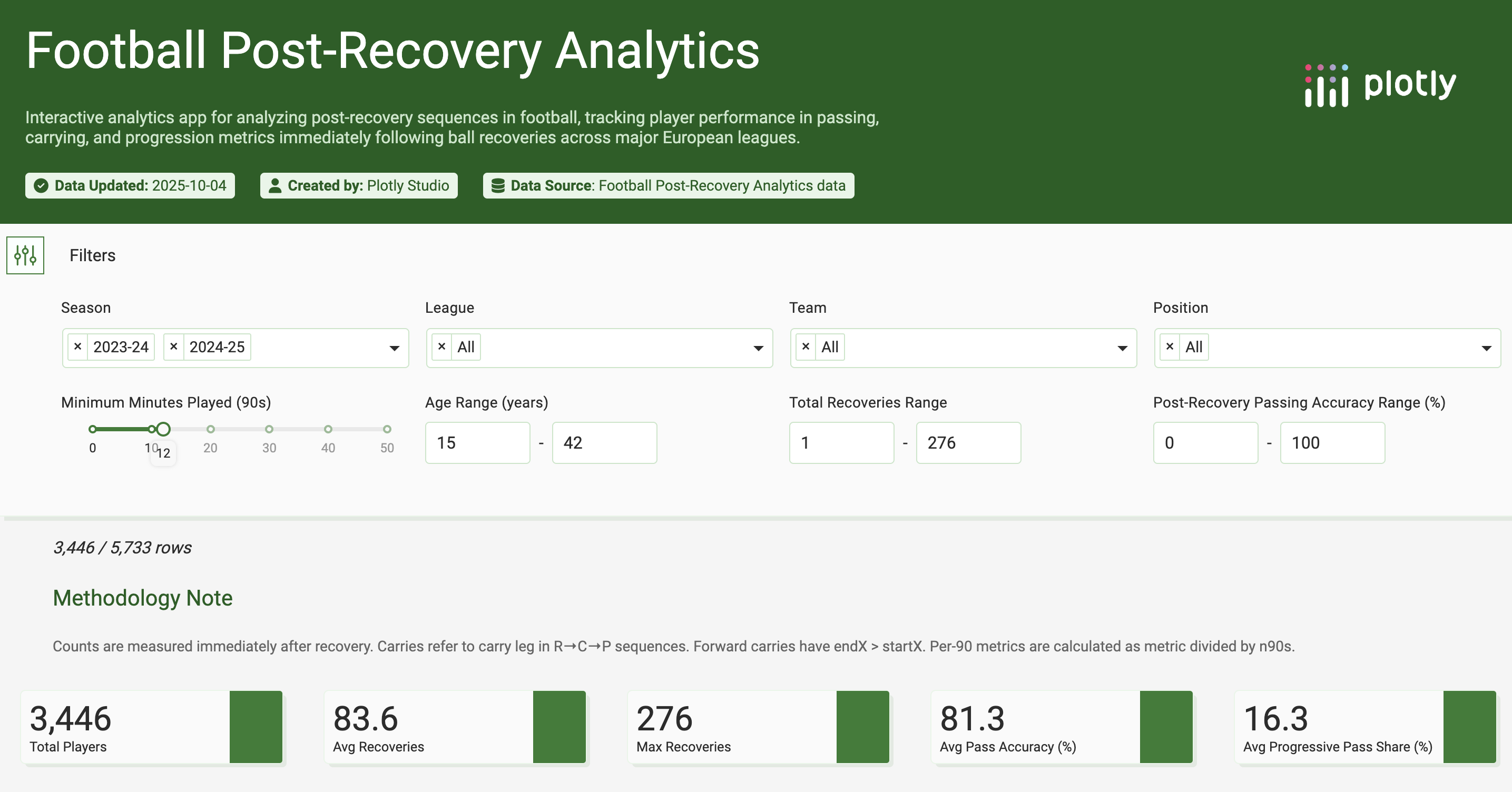Click the Created by person icon
Screen dimensions: 1512x792
click(x=274, y=186)
